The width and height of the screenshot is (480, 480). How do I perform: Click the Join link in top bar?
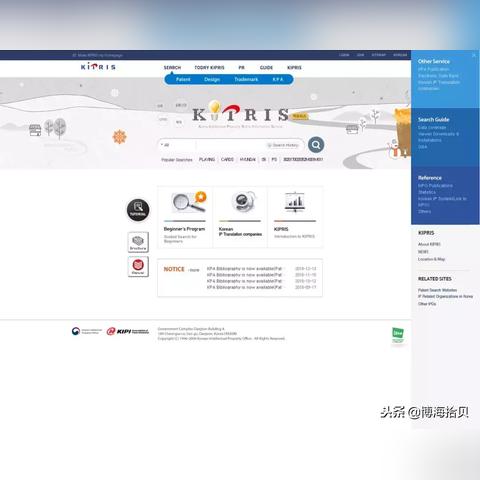pos(360,55)
